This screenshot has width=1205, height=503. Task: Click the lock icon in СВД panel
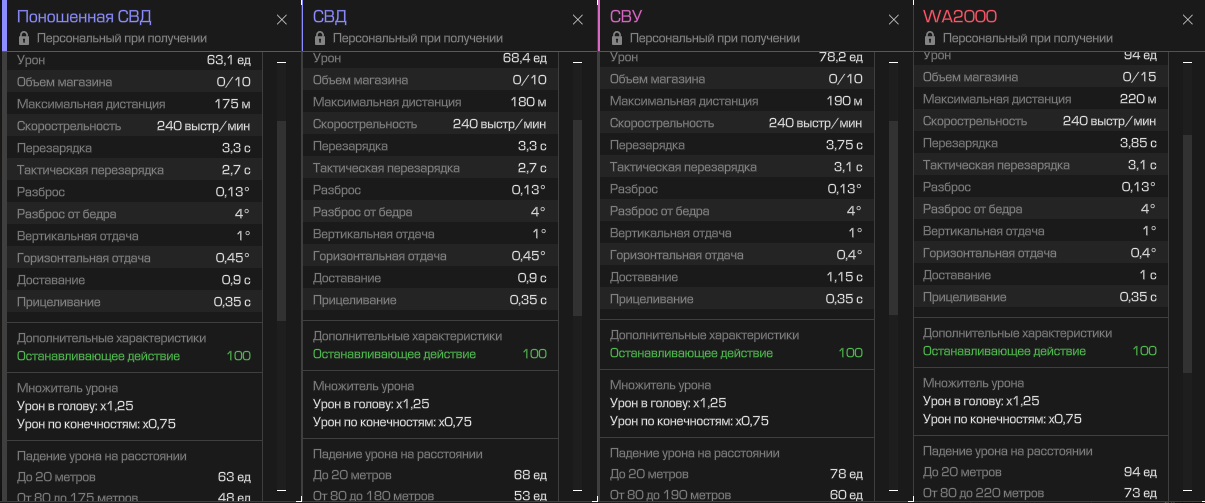pos(320,38)
